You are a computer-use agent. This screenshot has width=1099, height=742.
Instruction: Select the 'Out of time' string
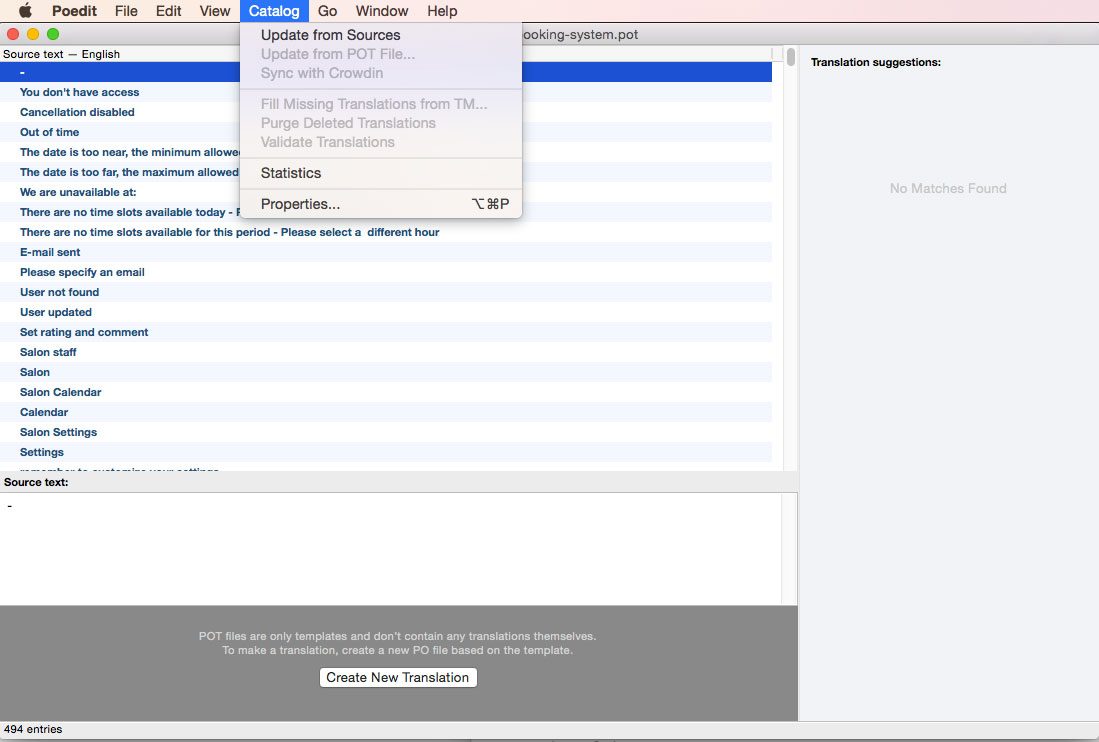(49, 132)
